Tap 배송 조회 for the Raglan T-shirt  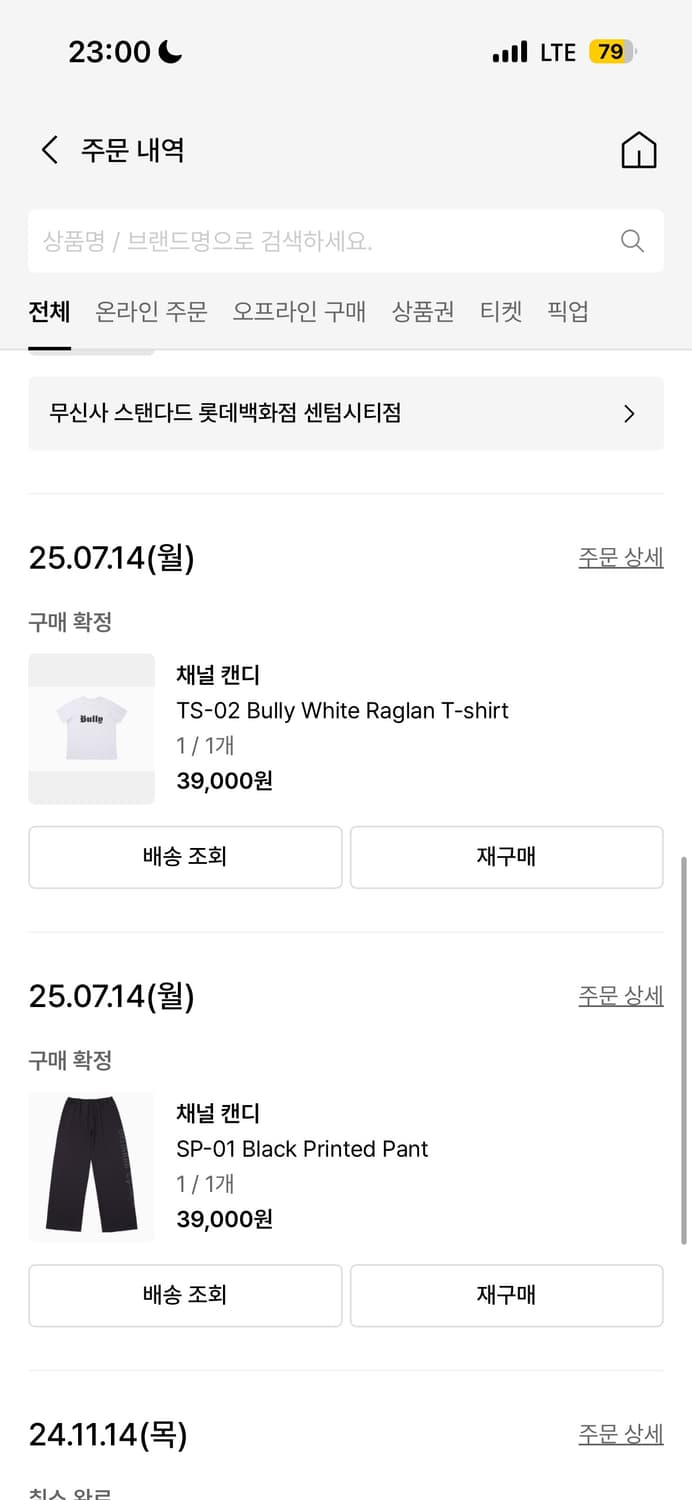click(x=185, y=857)
